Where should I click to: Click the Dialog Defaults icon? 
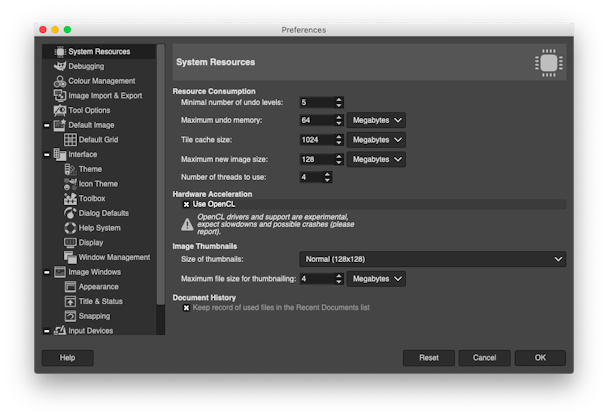pos(70,213)
